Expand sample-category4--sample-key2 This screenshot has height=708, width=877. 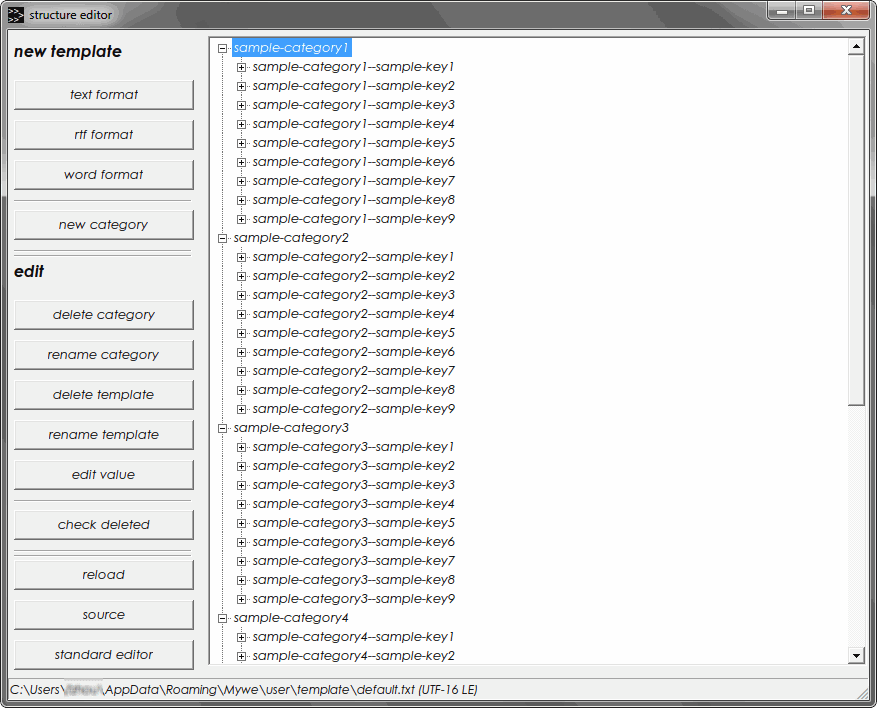click(241, 655)
